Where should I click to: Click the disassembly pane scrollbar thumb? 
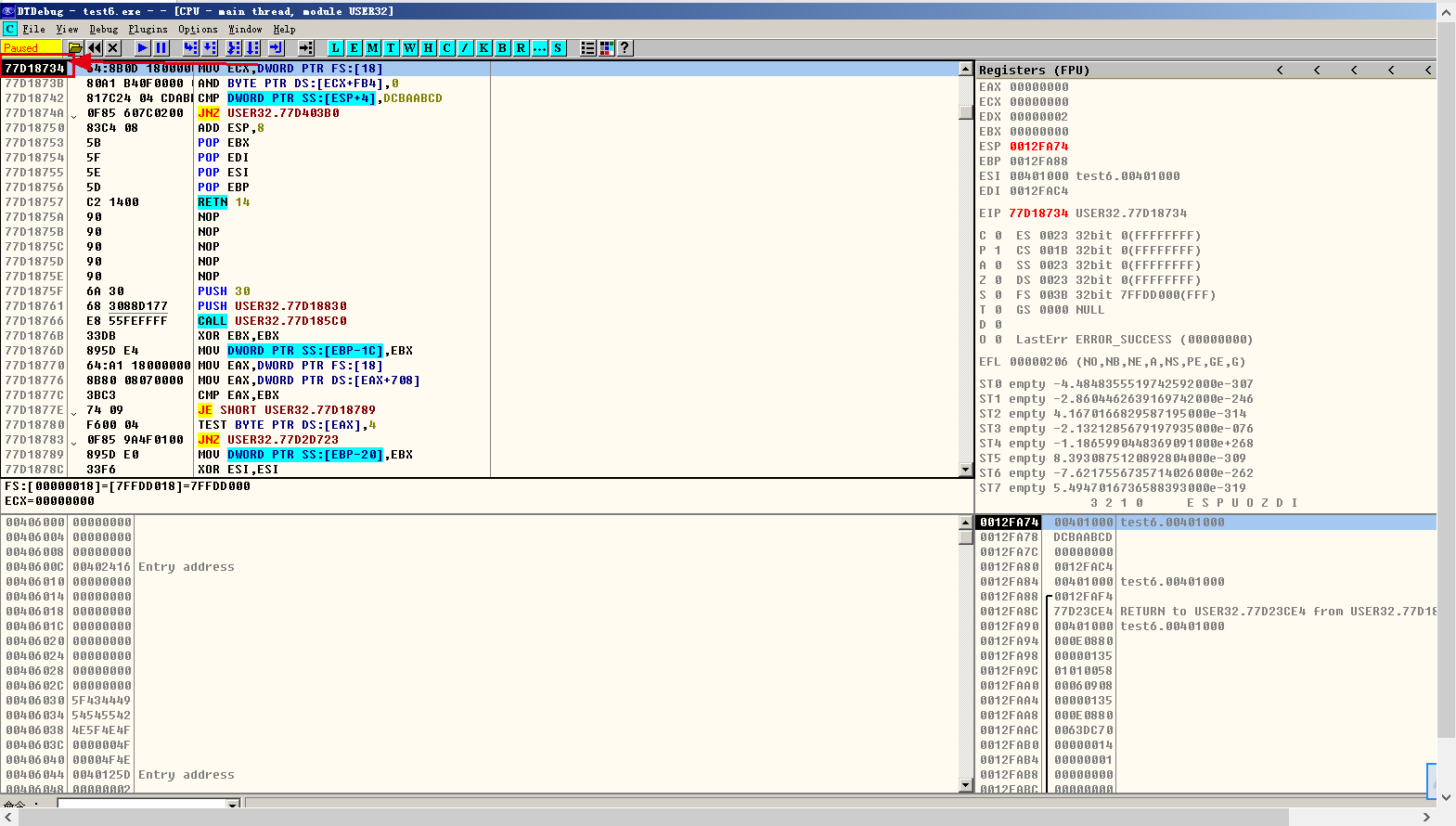965,112
